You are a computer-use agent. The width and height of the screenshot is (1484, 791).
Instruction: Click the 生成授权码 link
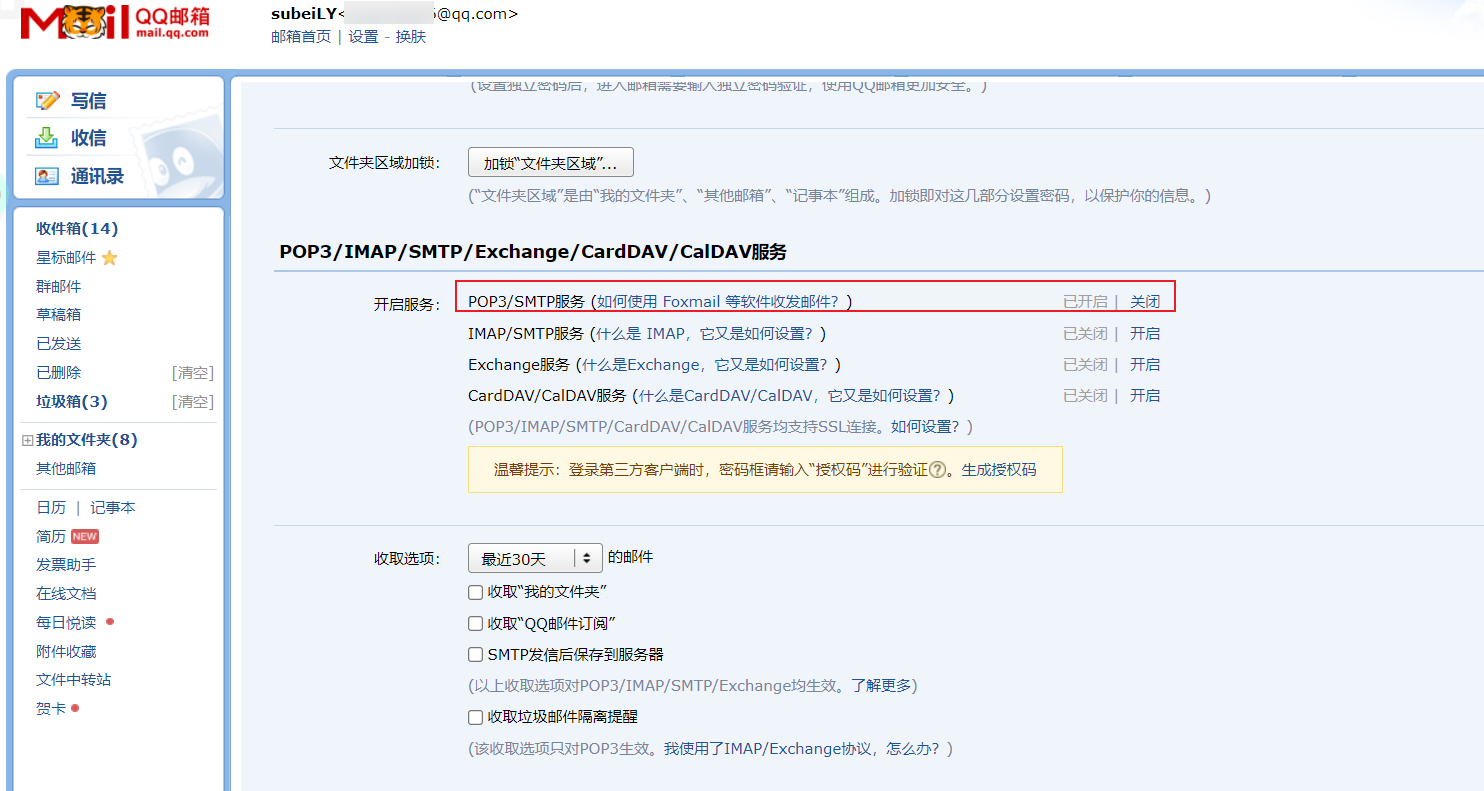1000,469
